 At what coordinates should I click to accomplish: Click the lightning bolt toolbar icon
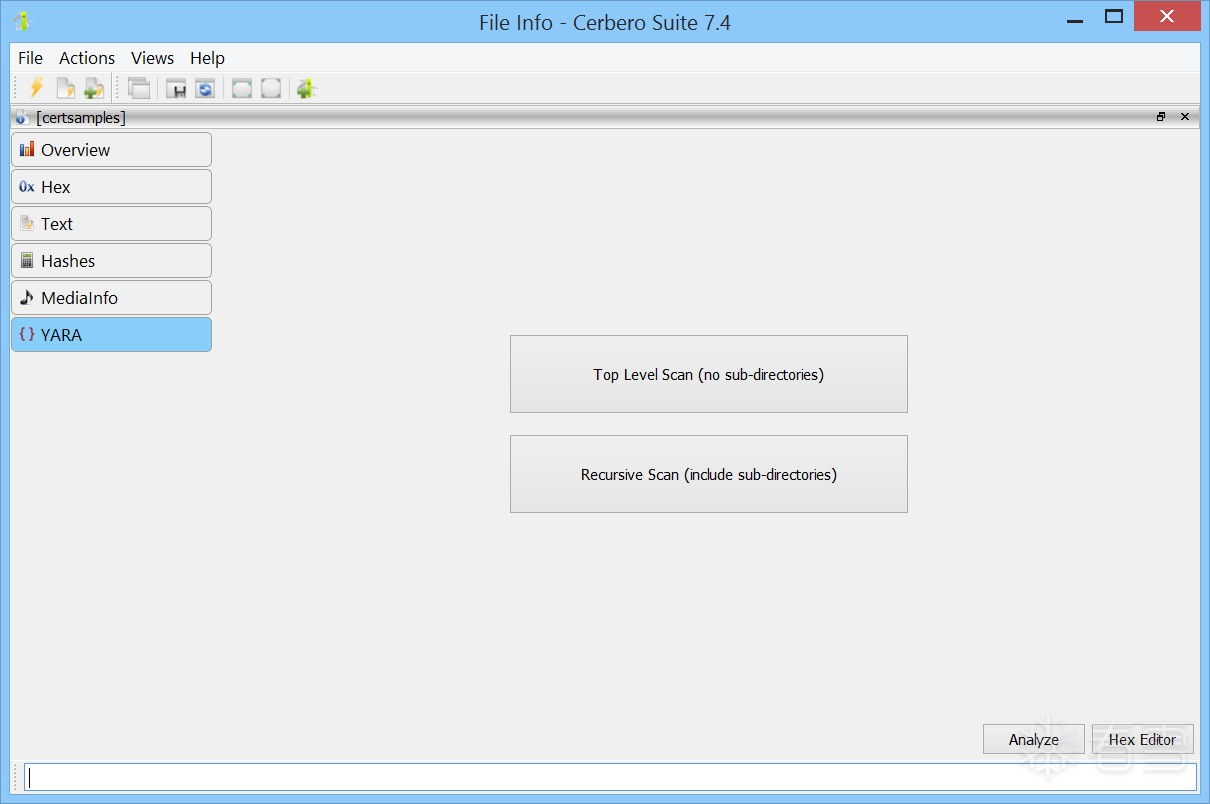tap(37, 88)
